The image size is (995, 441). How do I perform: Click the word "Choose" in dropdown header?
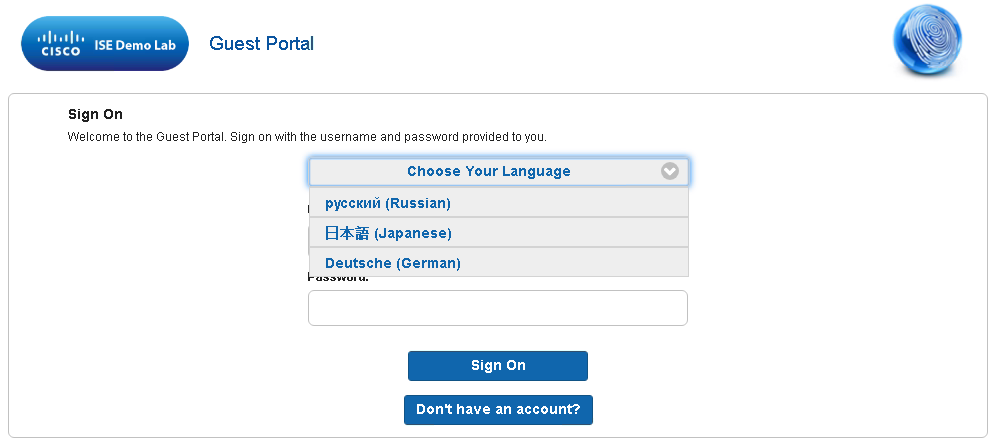(x=431, y=171)
